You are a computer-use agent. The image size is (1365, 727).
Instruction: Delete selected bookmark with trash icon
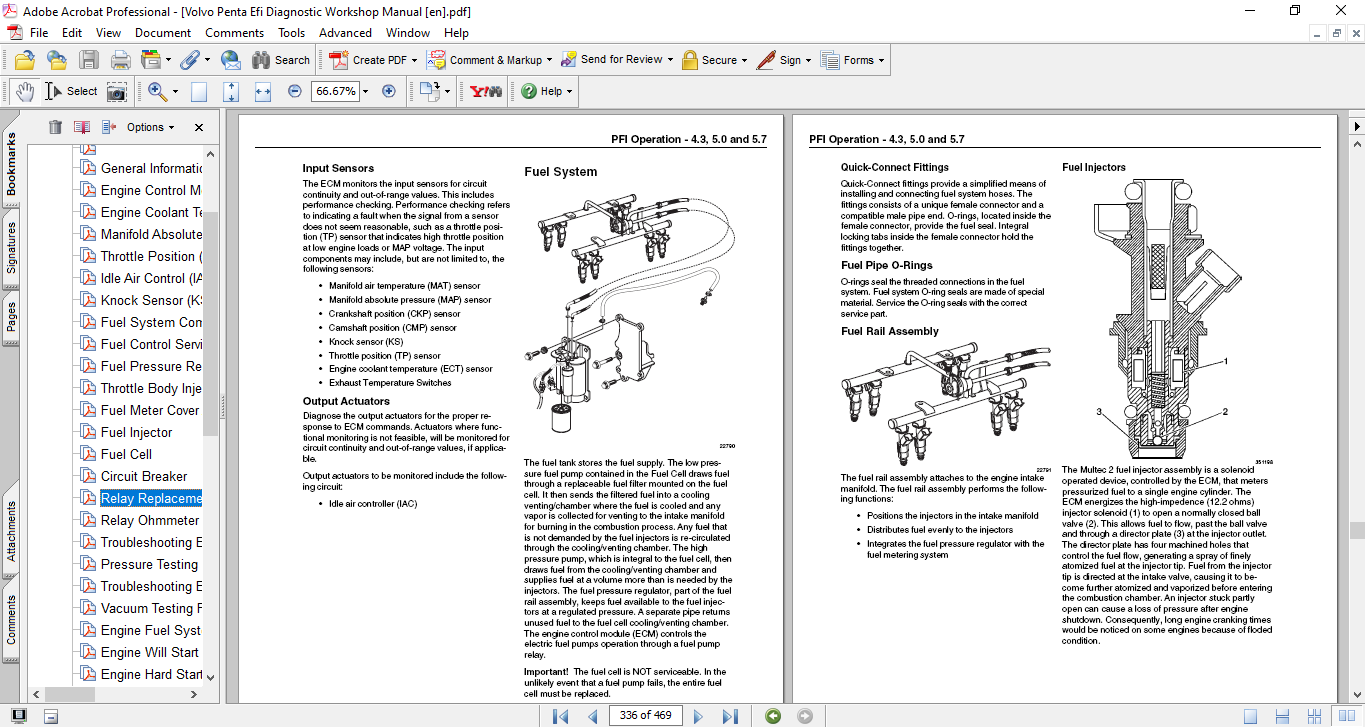tap(55, 127)
